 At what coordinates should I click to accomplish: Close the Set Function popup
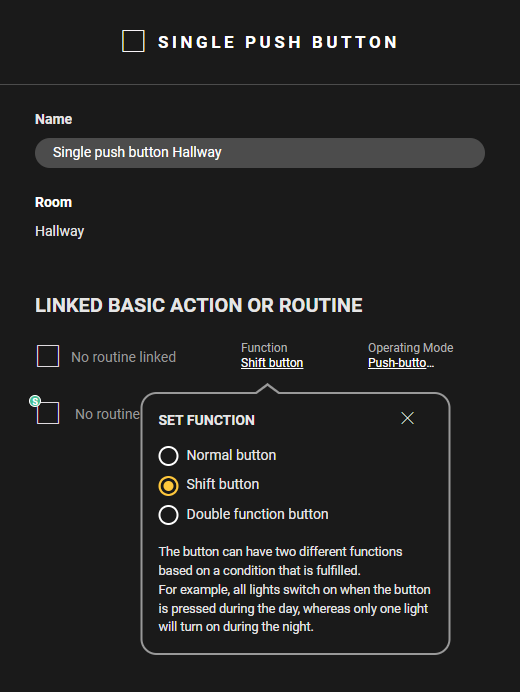click(407, 418)
